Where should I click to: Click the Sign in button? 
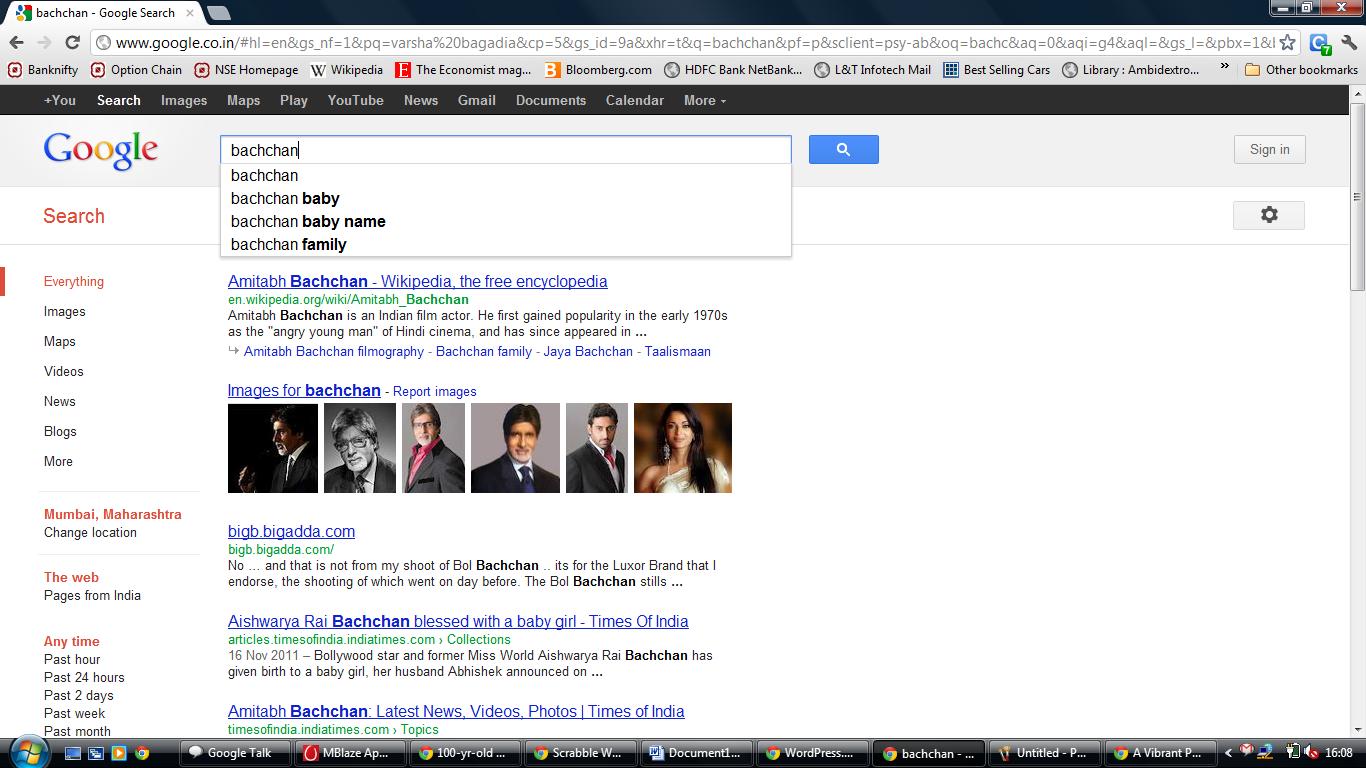[x=1269, y=150]
